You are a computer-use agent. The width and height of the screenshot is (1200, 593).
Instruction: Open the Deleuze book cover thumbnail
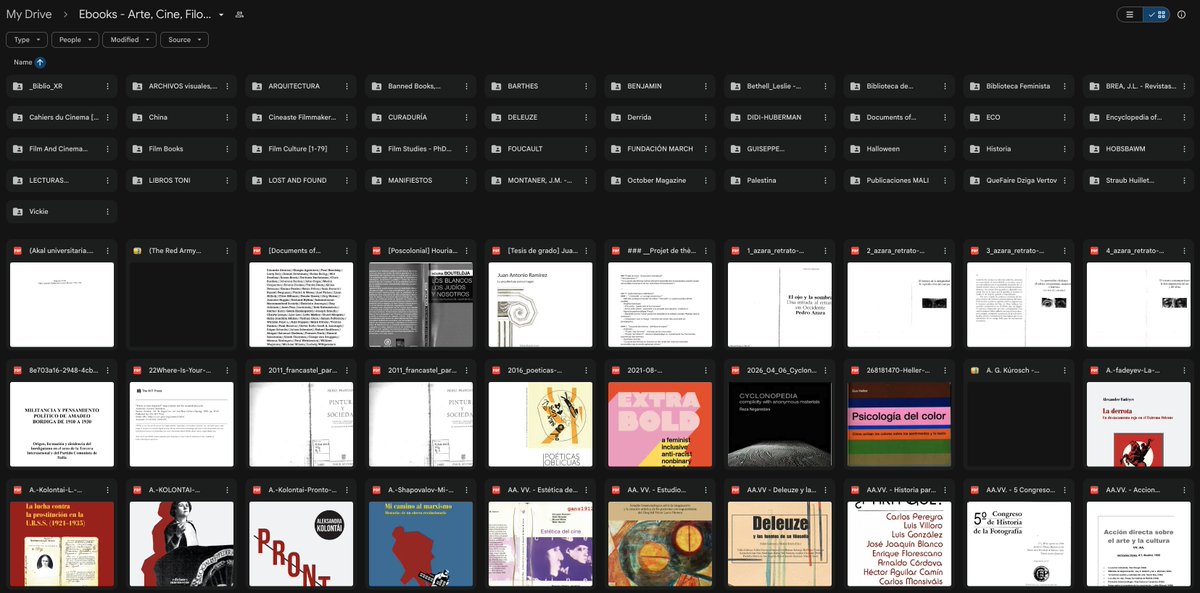click(x=779, y=544)
